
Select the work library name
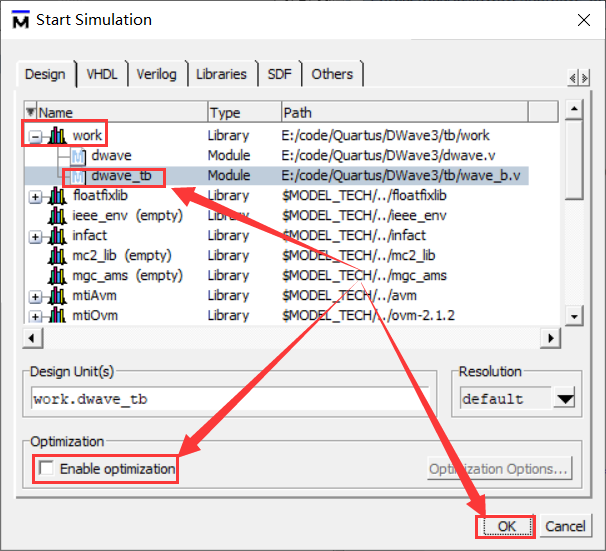(87, 136)
